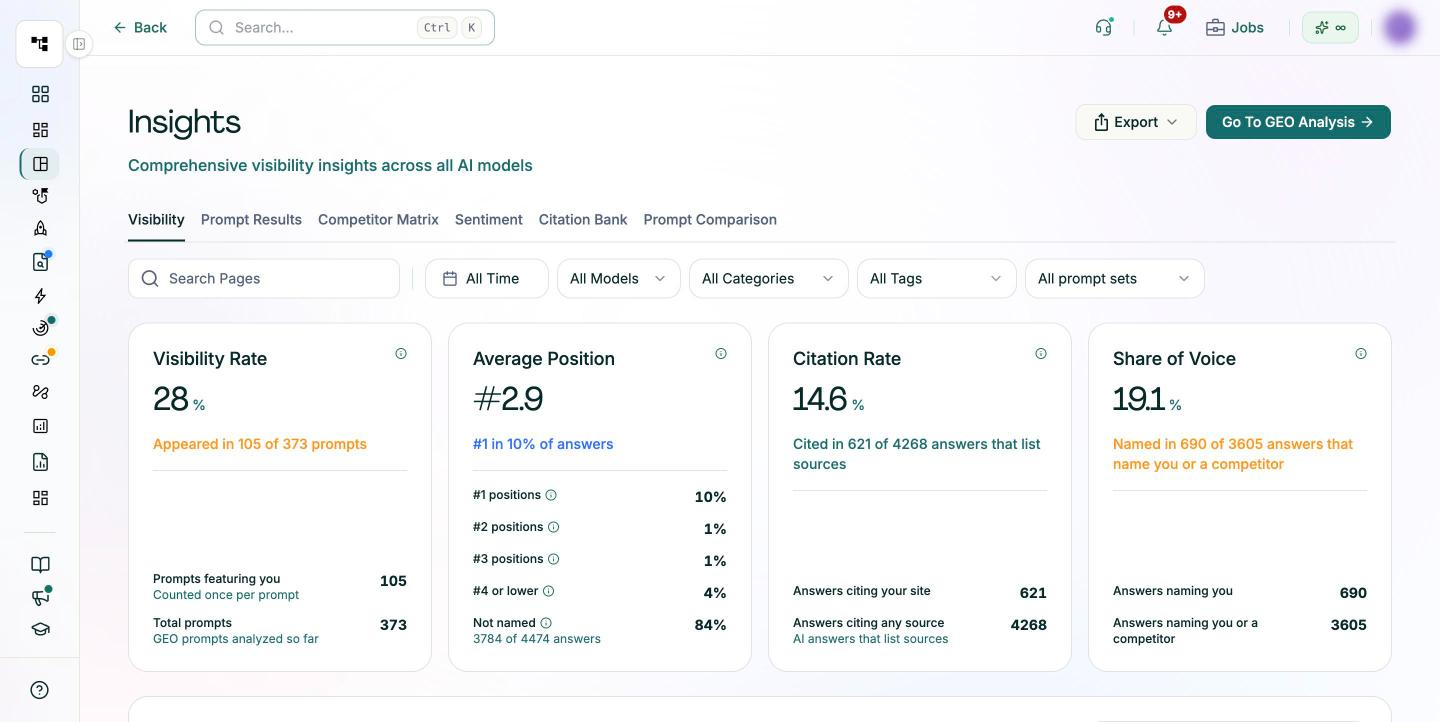1440x722 pixels.
Task: Expand the All Models dropdown
Action: coord(619,278)
